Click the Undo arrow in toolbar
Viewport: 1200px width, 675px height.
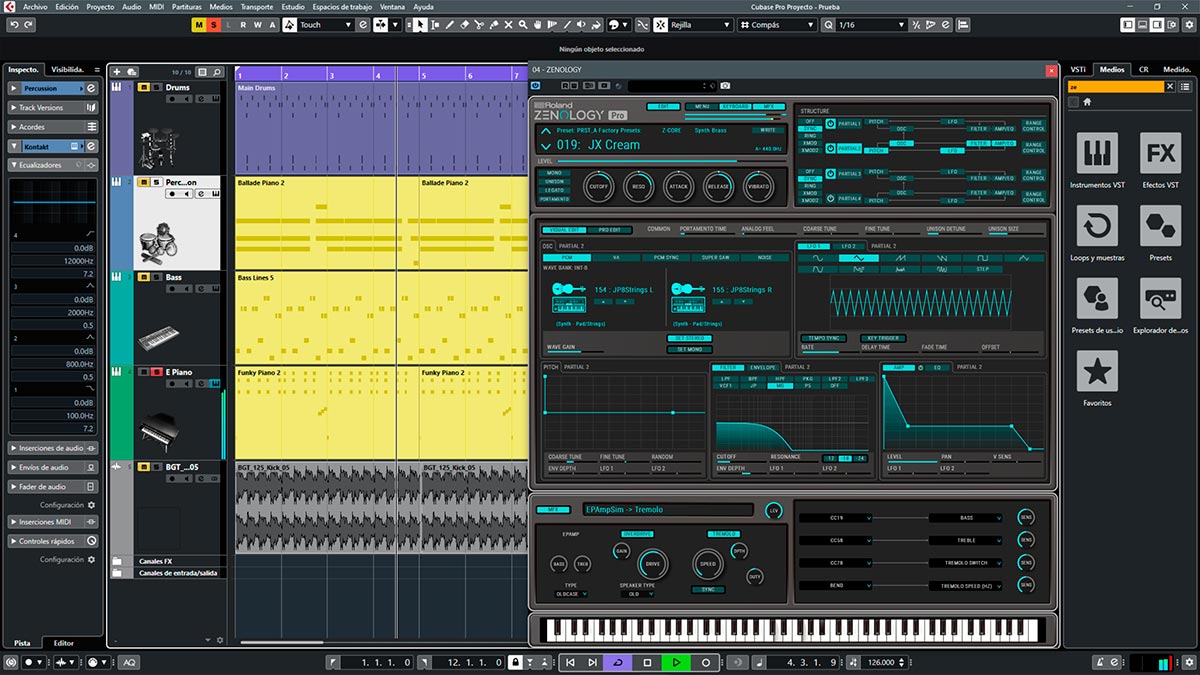pyautogui.click(x=14, y=25)
